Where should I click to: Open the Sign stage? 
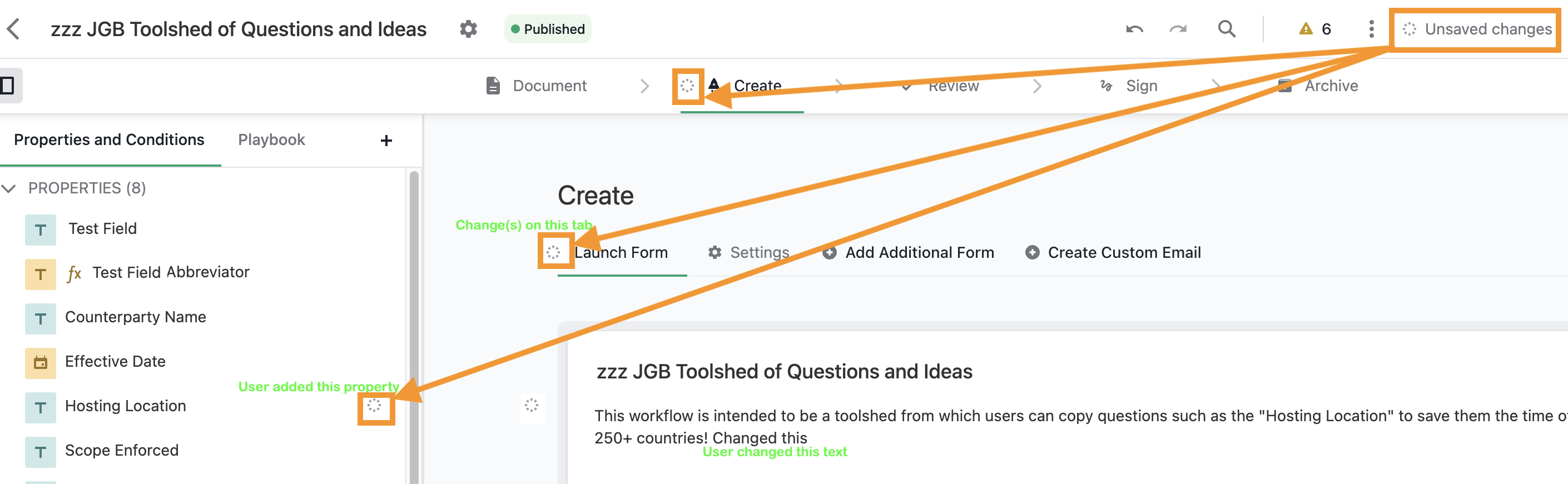point(1129,86)
